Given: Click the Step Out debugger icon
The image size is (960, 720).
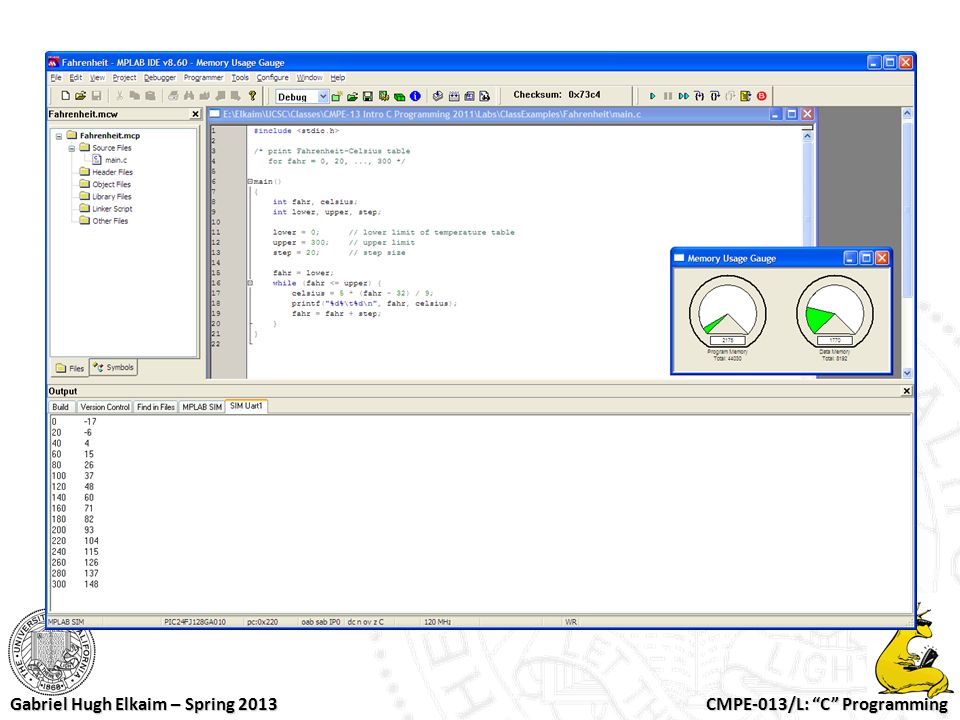Looking at the screenshot, I should (x=730, y=96).
